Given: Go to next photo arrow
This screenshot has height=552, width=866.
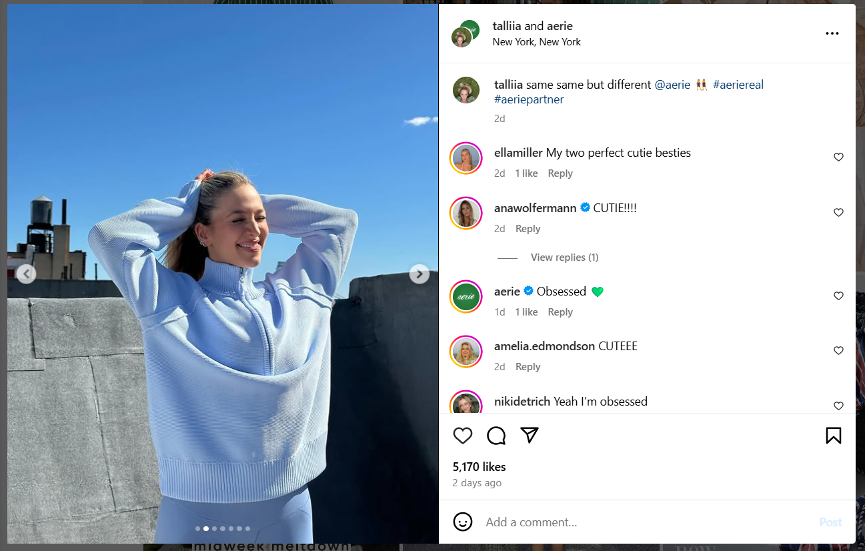Looking at the screenshot, I should [419, 274].
